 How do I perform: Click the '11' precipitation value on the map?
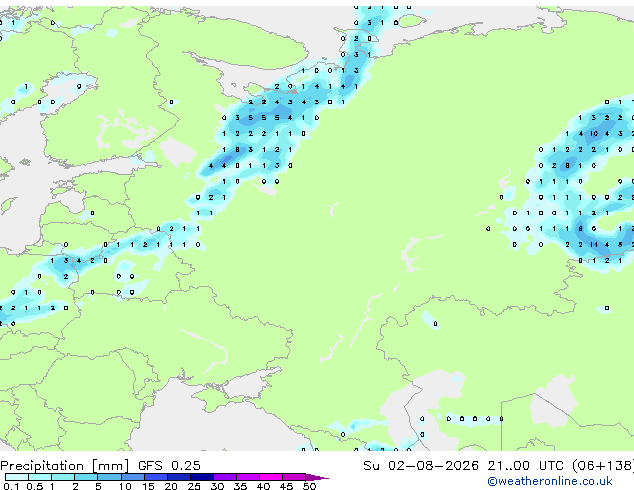point(594,245)
